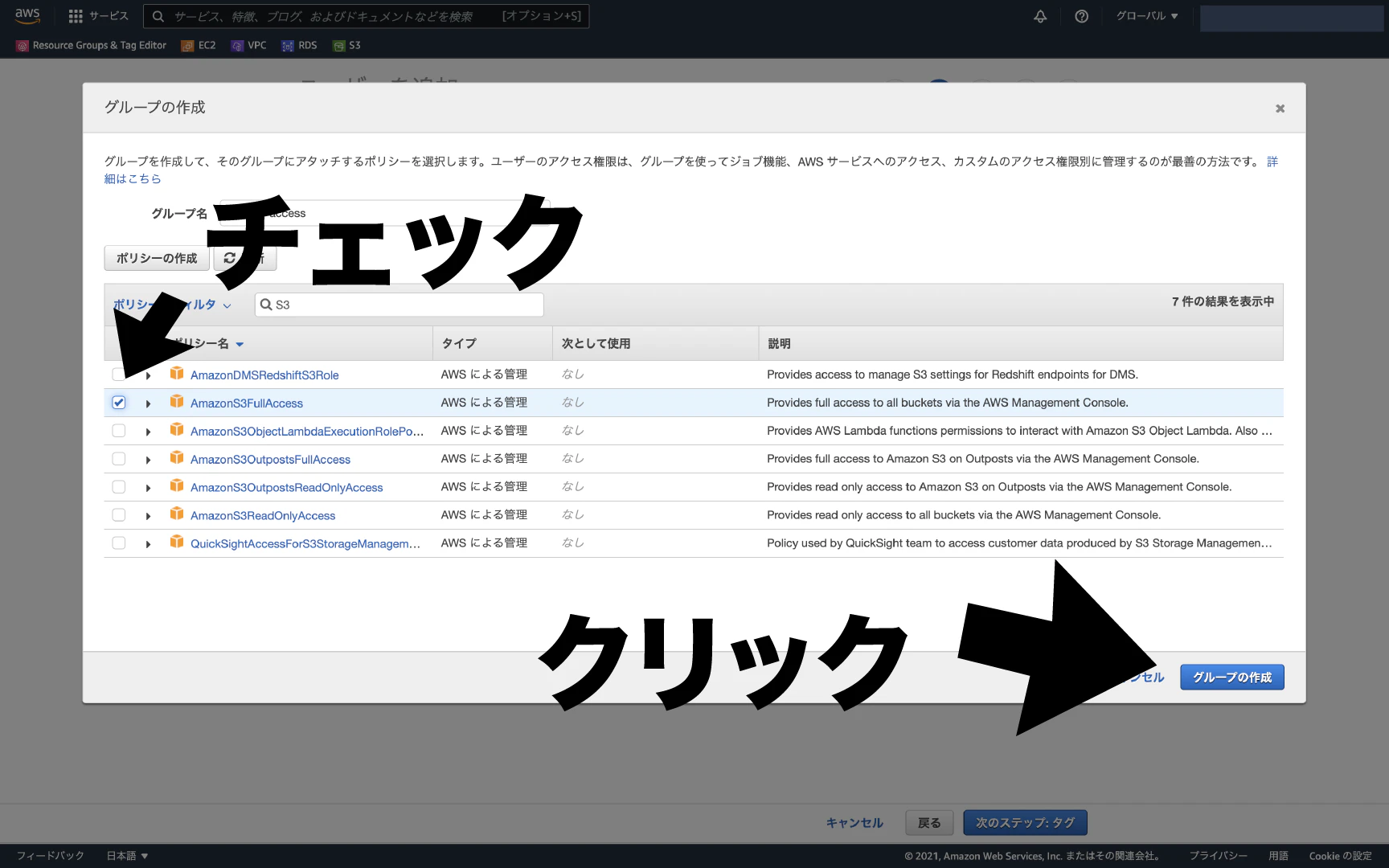The image size is (1389, 868).
Task: Open the RDS shortcut
Action: [x=299, y=46]
